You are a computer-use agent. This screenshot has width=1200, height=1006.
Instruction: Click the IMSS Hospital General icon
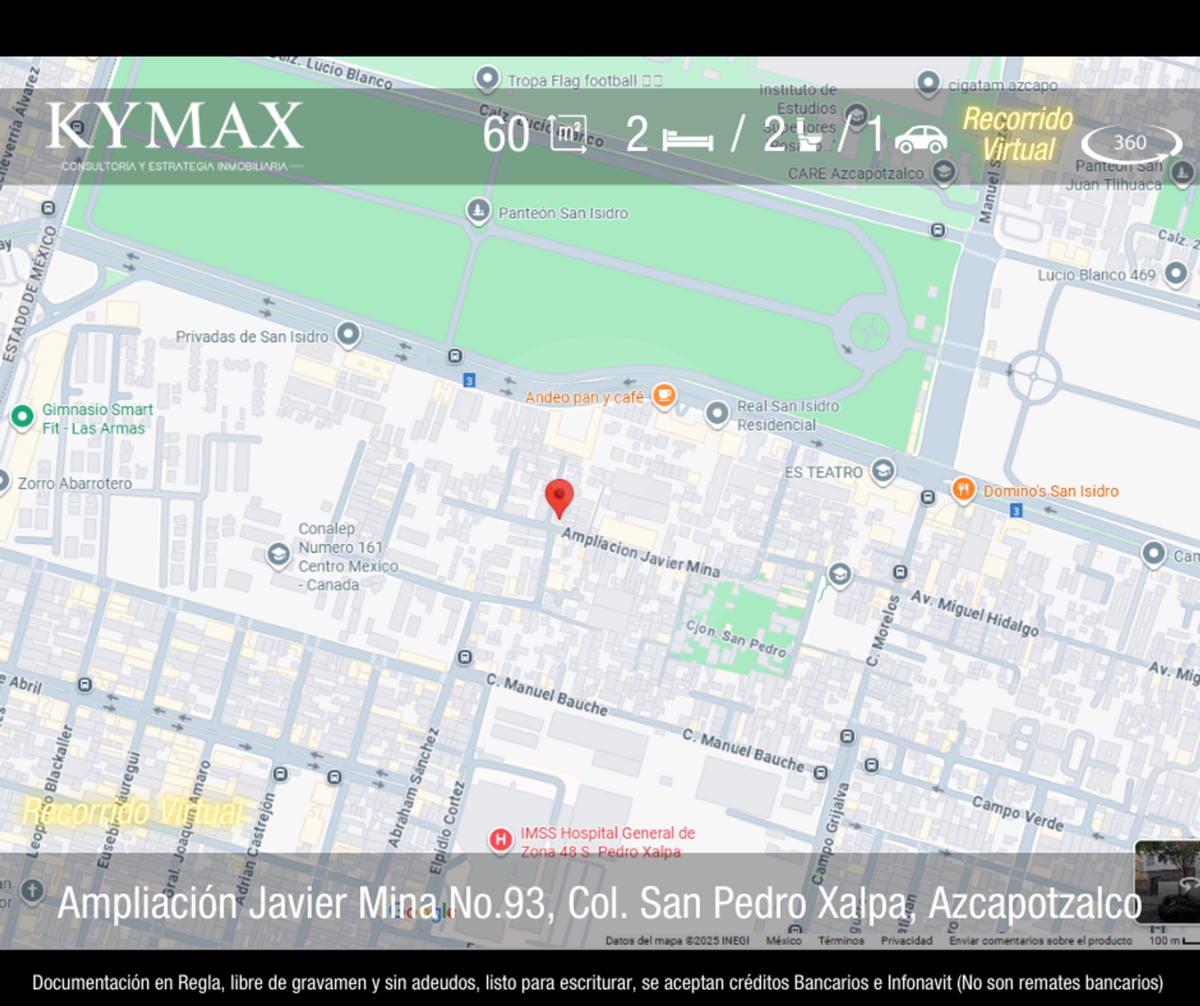[501, 840]
